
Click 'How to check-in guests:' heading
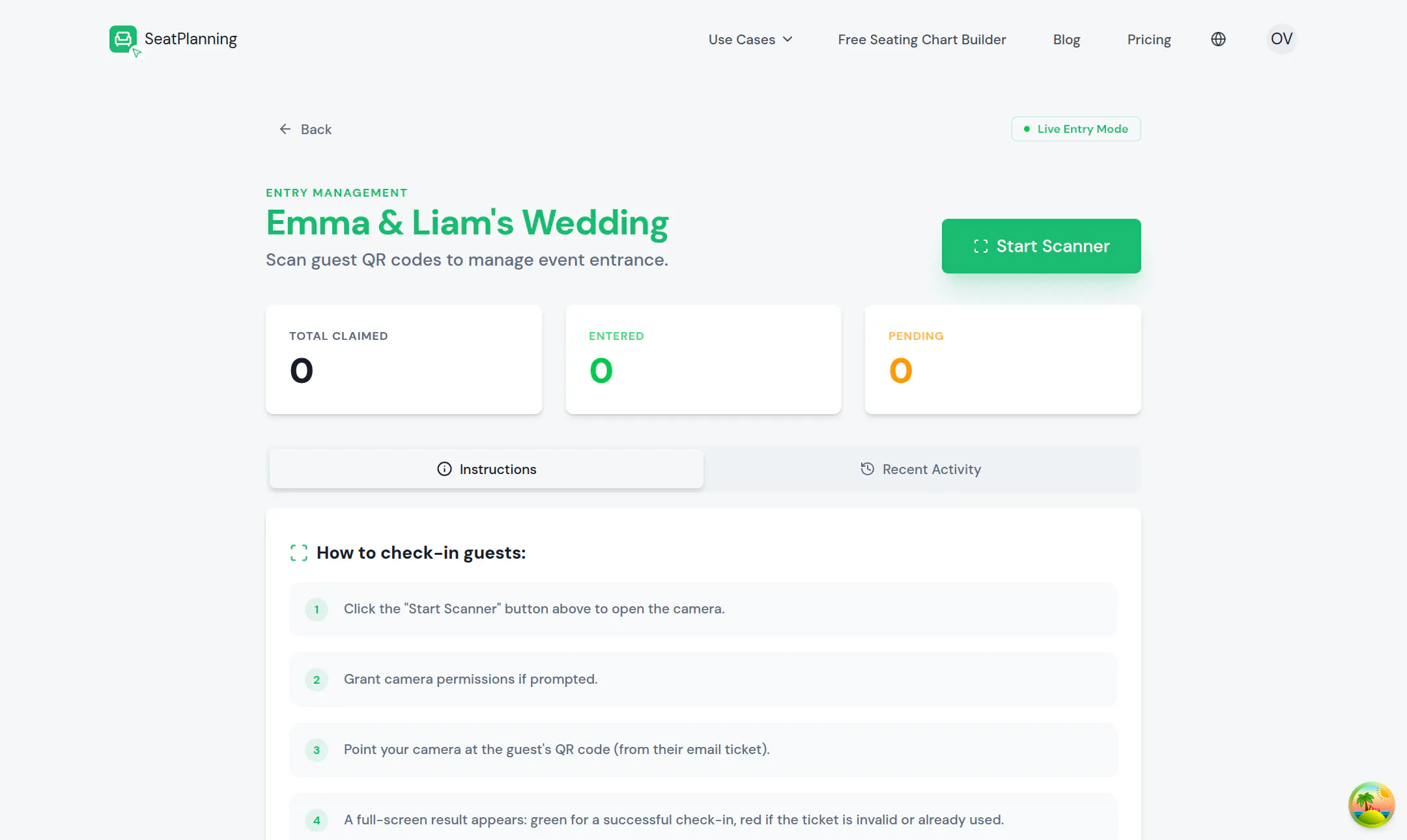tap(421, 553)
